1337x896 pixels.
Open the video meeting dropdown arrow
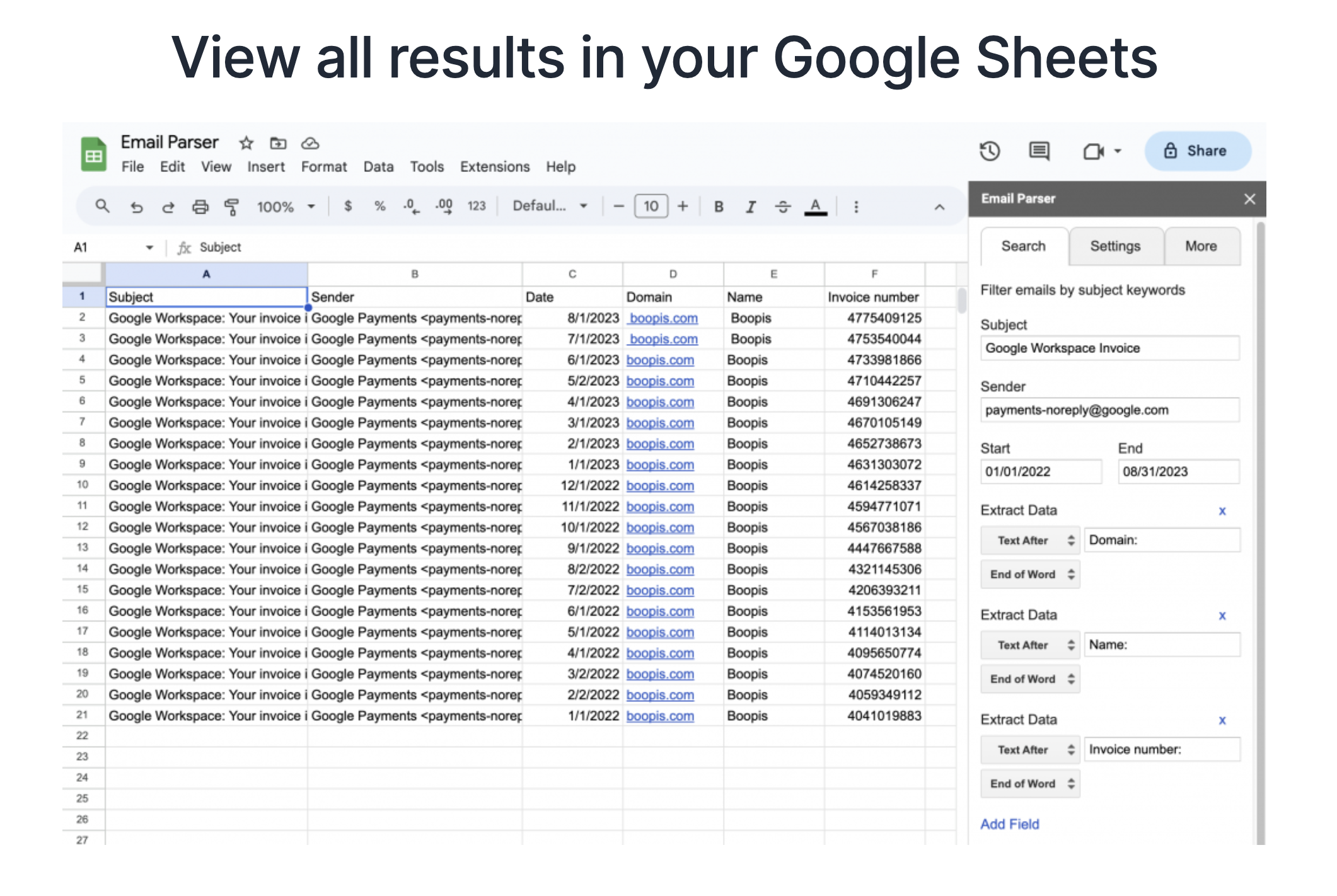click(x=1118, y=151)
